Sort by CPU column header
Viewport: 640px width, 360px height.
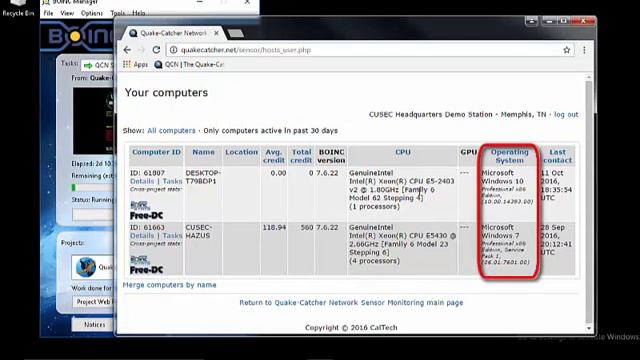(402, 152)
